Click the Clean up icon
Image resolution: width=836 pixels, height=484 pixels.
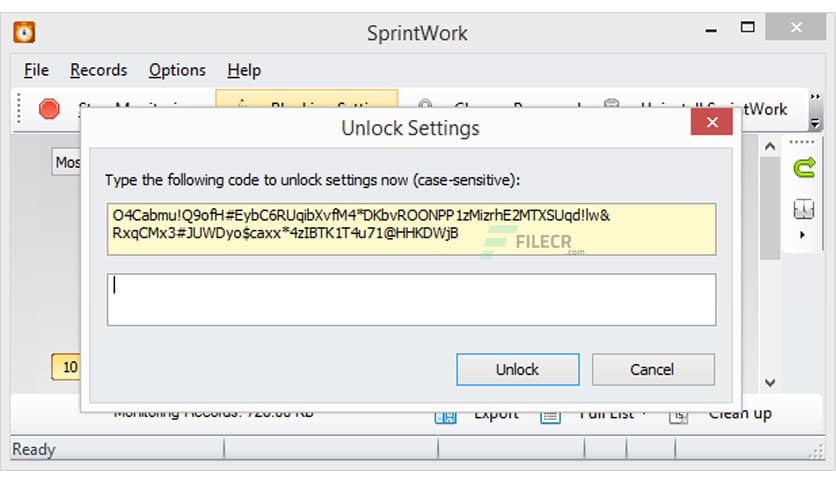pyautogui.click(x=678, y=417)
